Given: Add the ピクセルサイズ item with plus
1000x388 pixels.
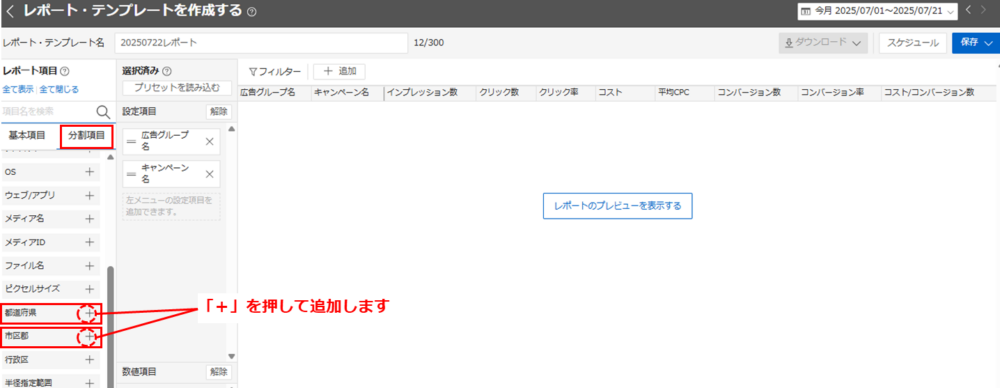Looking at the screenshot, I should (89, 289).
